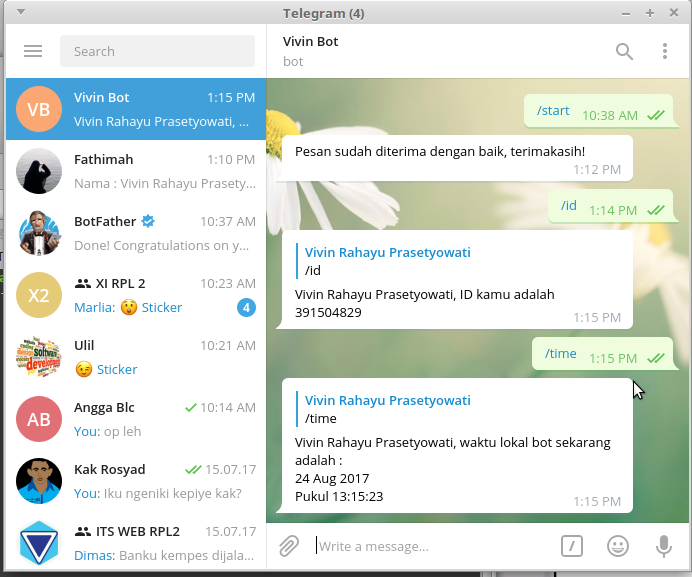
Task: Click 'Nama : Vivin Rahayu' preview in Fathimah row
Action: tap(165, 184)
